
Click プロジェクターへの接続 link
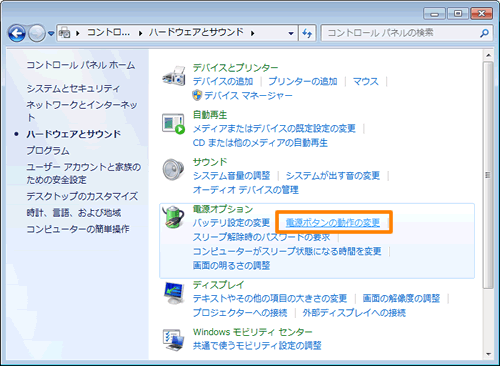240,313
